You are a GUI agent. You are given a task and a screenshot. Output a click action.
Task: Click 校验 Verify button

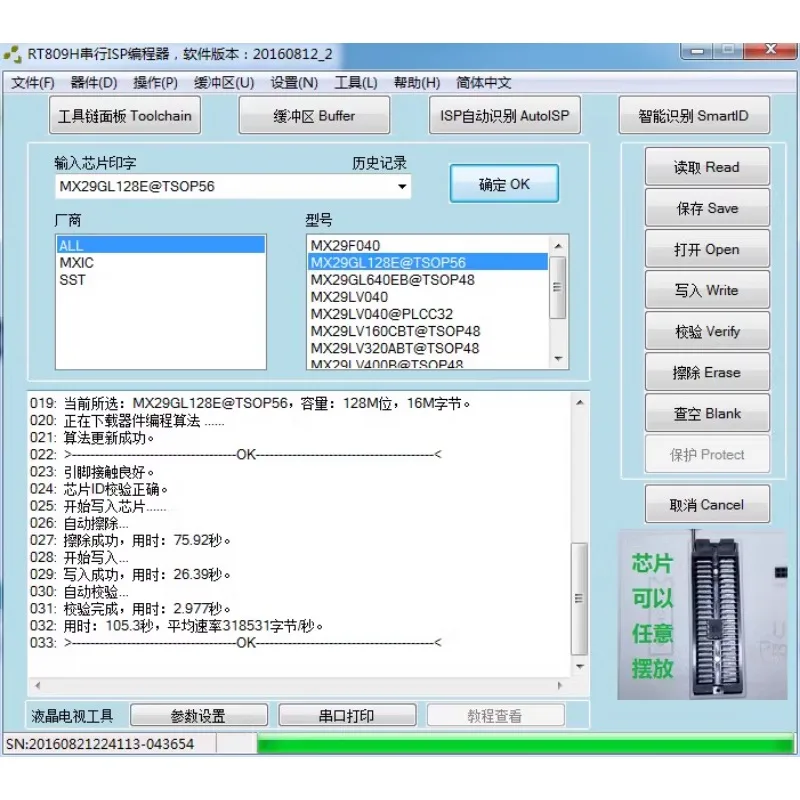tap(707, 331)
